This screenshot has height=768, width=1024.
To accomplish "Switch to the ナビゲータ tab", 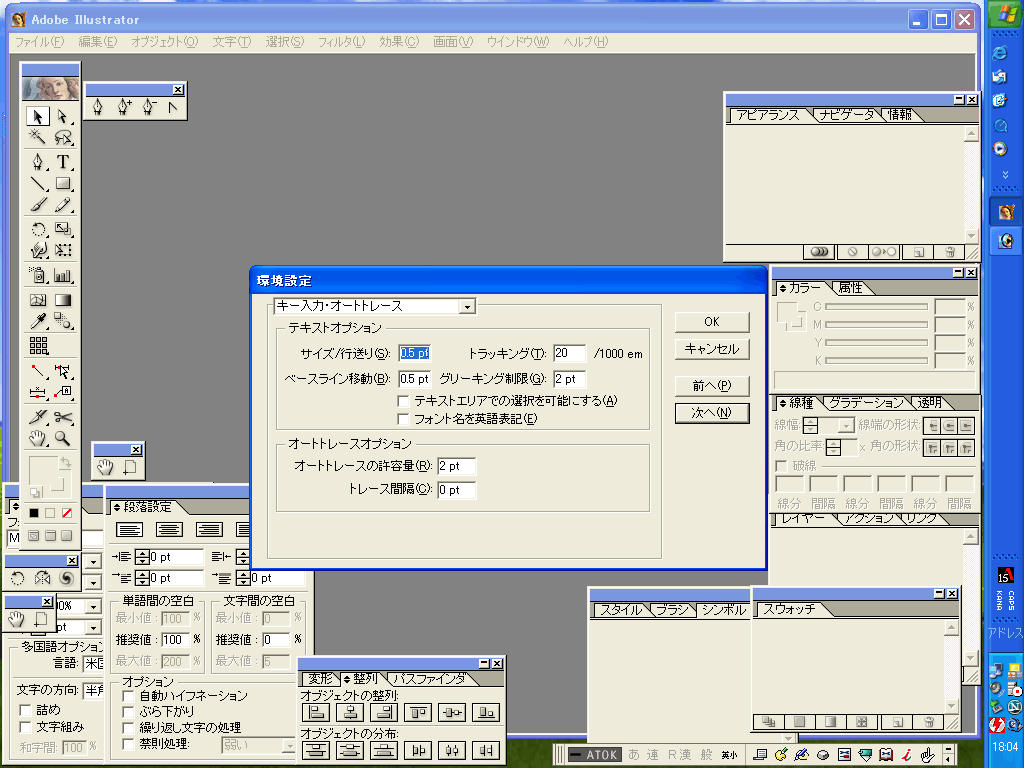I will click(846, 115).
